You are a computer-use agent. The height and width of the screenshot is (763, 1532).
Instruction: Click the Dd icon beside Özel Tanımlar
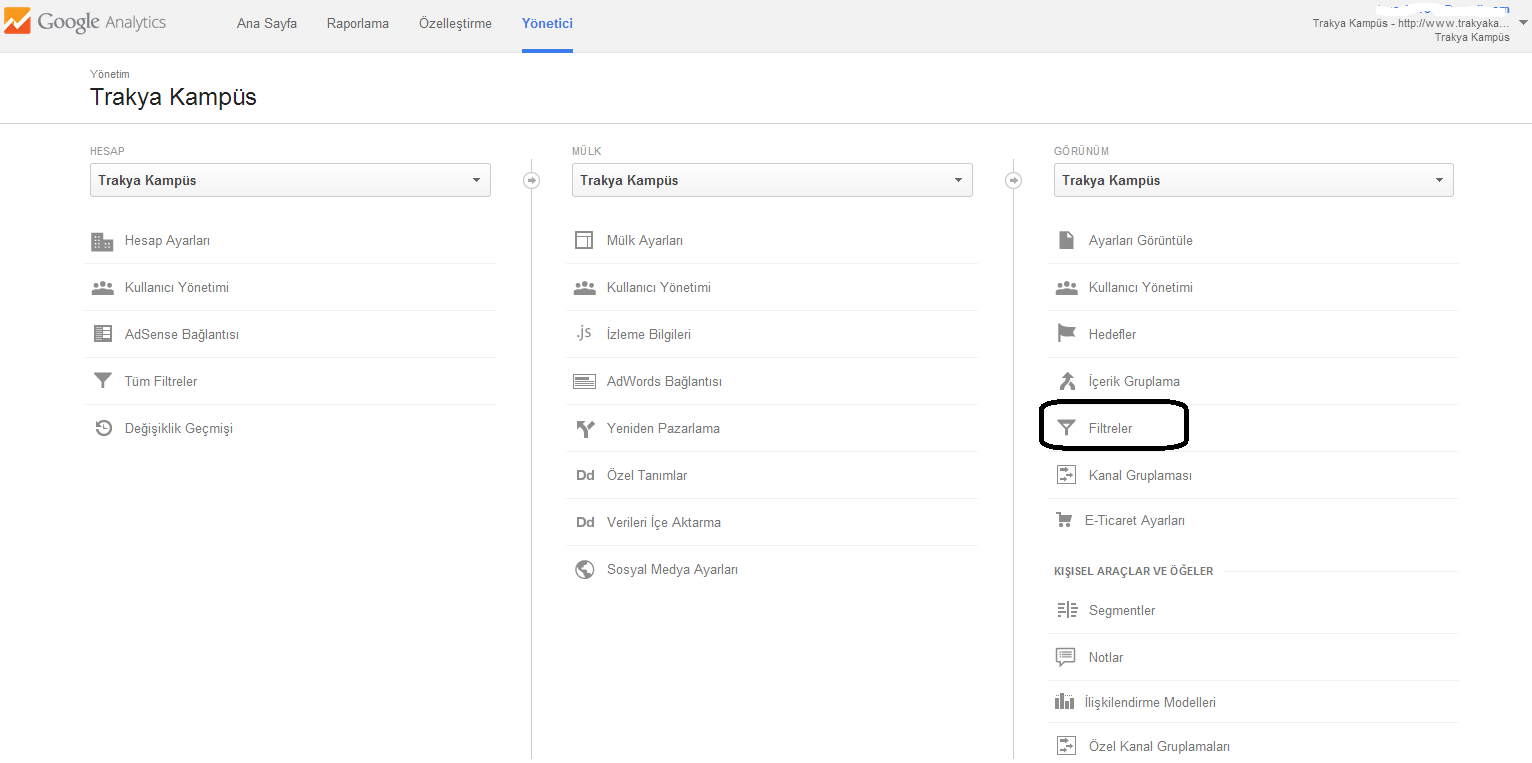click(x=585, y=475)
